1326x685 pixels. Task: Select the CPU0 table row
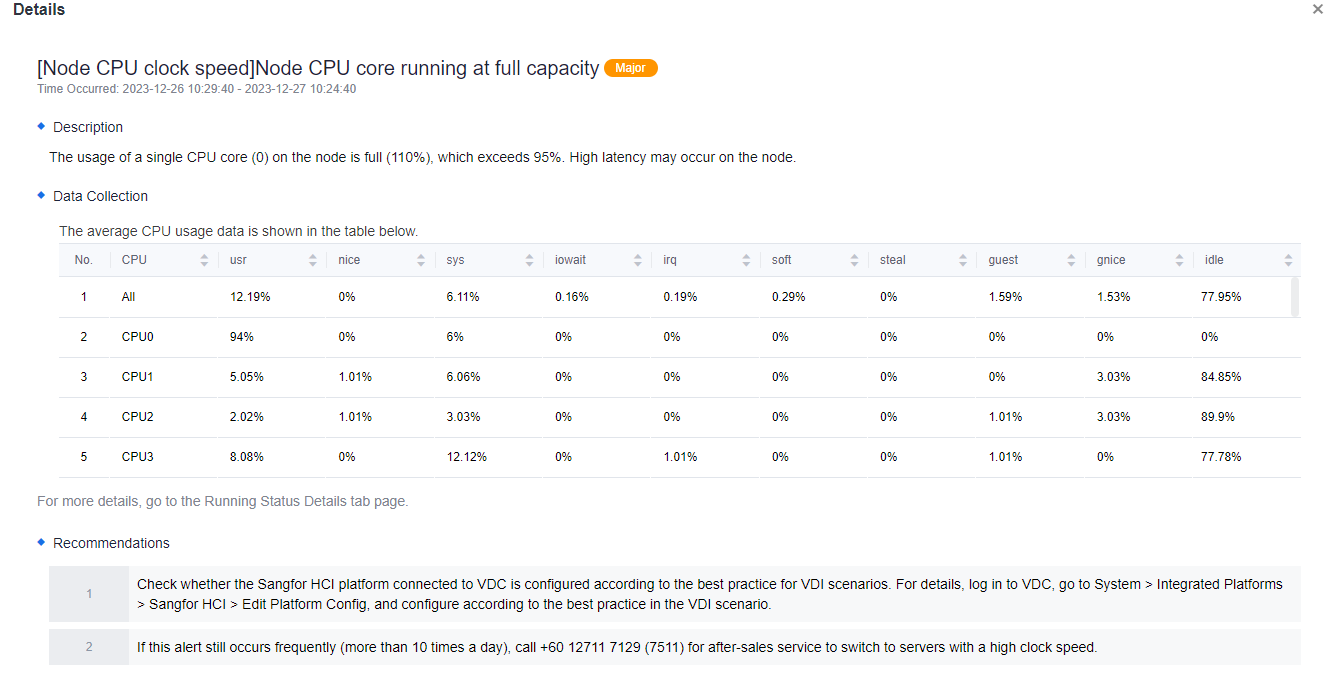[x=137, y=337]
